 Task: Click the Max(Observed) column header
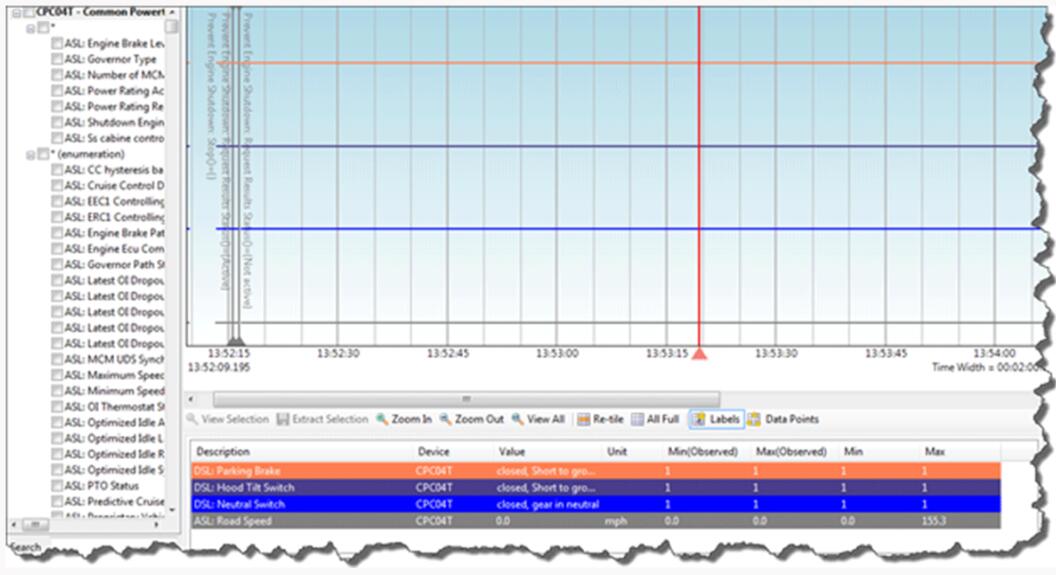click(x=788, y=452)
